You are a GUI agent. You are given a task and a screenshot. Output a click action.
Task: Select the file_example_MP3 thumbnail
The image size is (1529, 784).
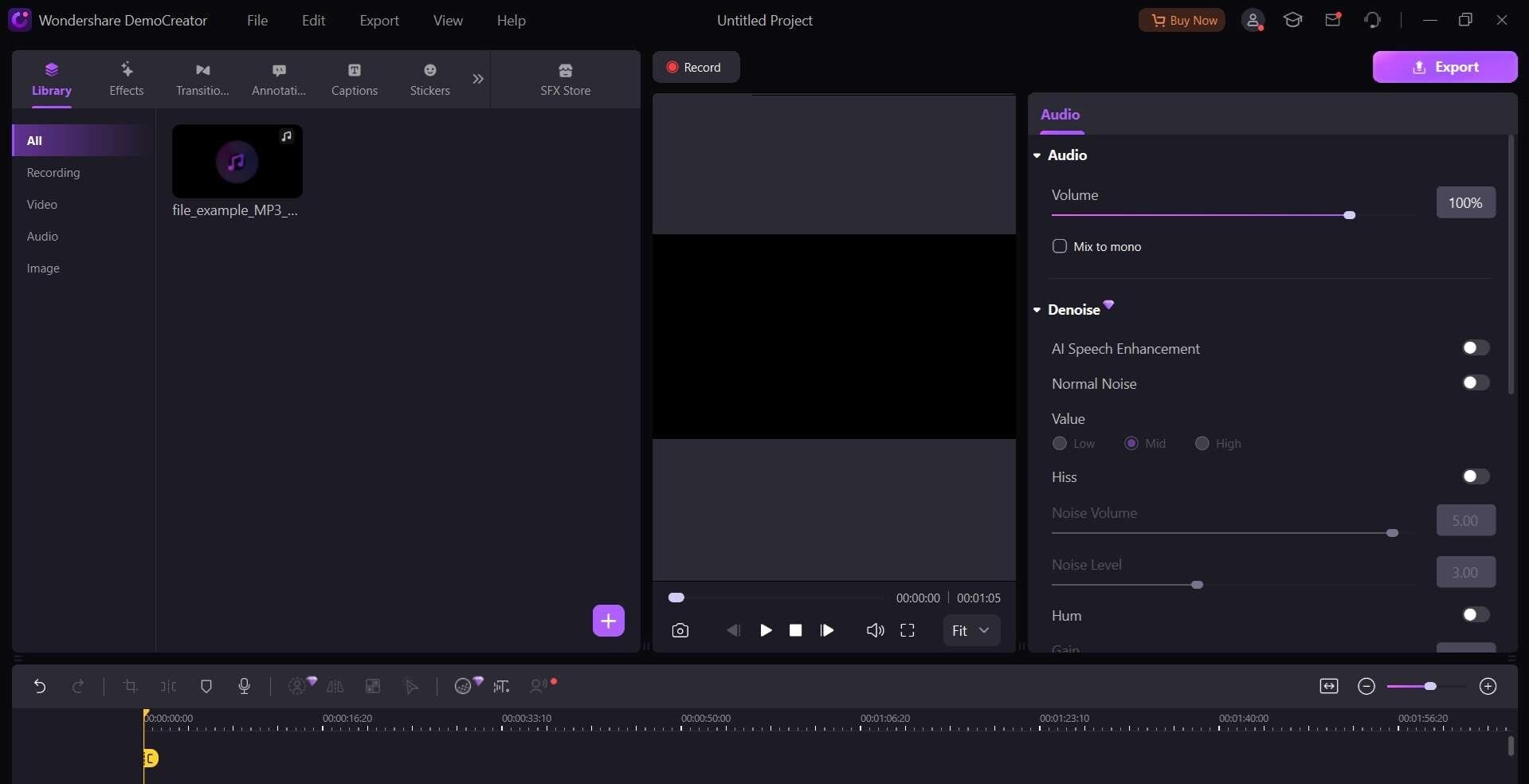pos(237,161)
